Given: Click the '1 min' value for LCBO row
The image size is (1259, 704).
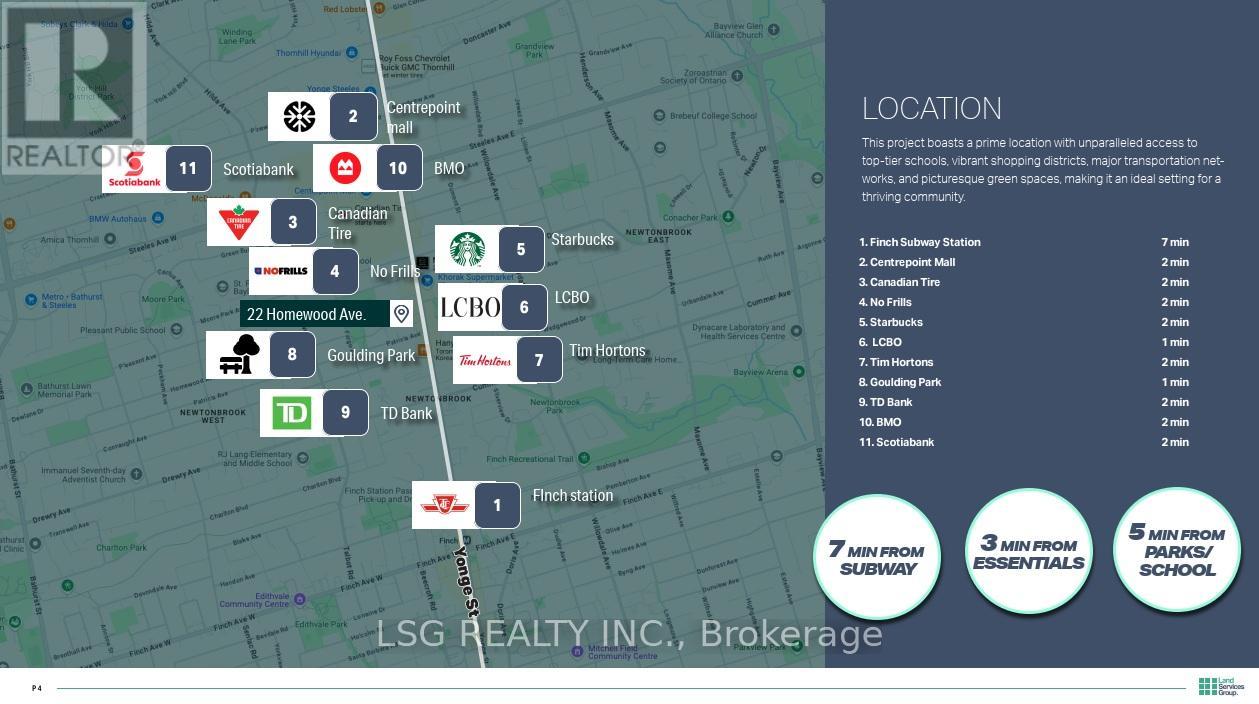Looking at the screenshot, I should point(1175,342).
